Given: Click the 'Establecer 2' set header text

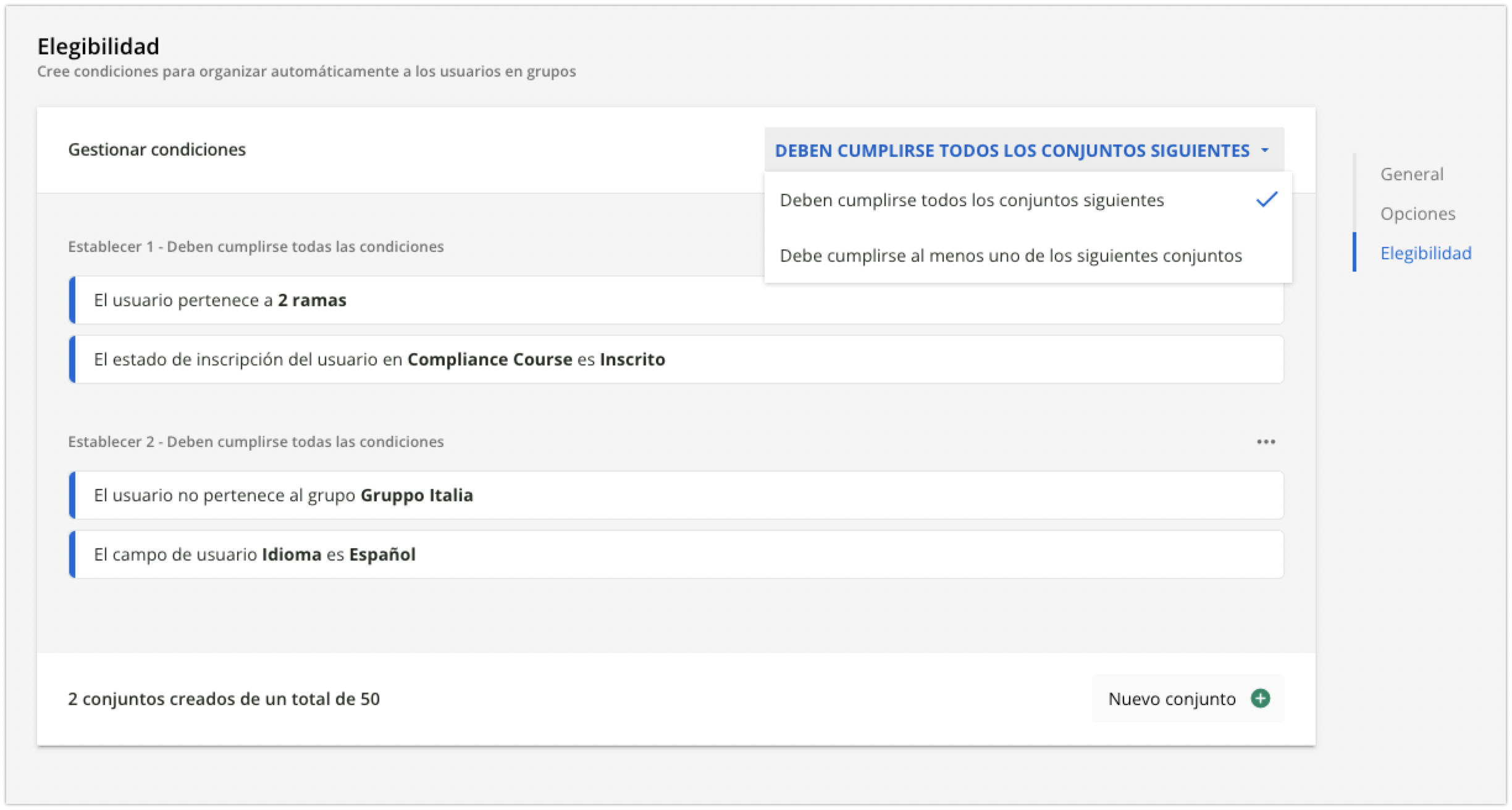Looking at the screenshot, I should (x=256, y=441).
